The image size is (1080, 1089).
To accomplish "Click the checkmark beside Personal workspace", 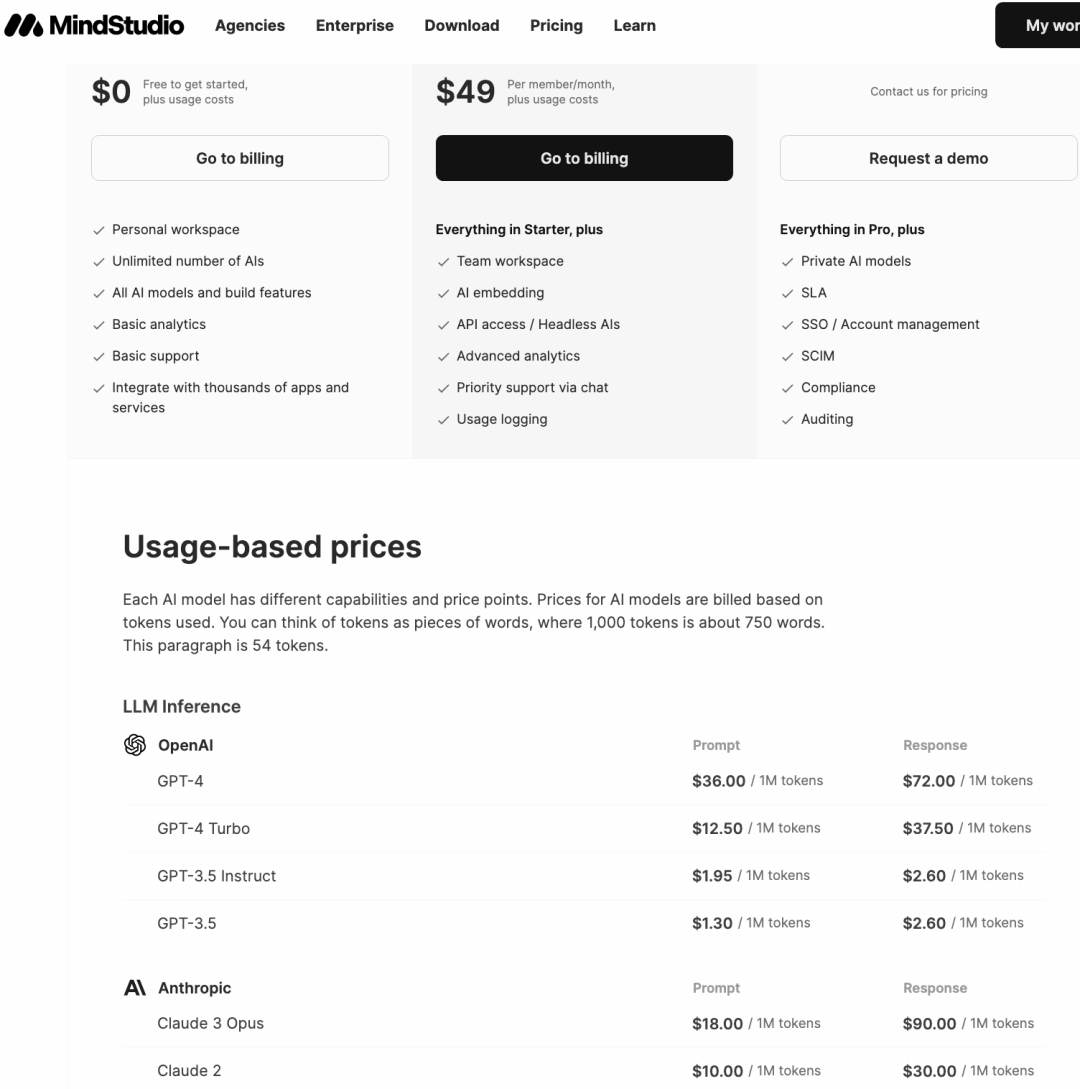I will (x=99, y=230).
